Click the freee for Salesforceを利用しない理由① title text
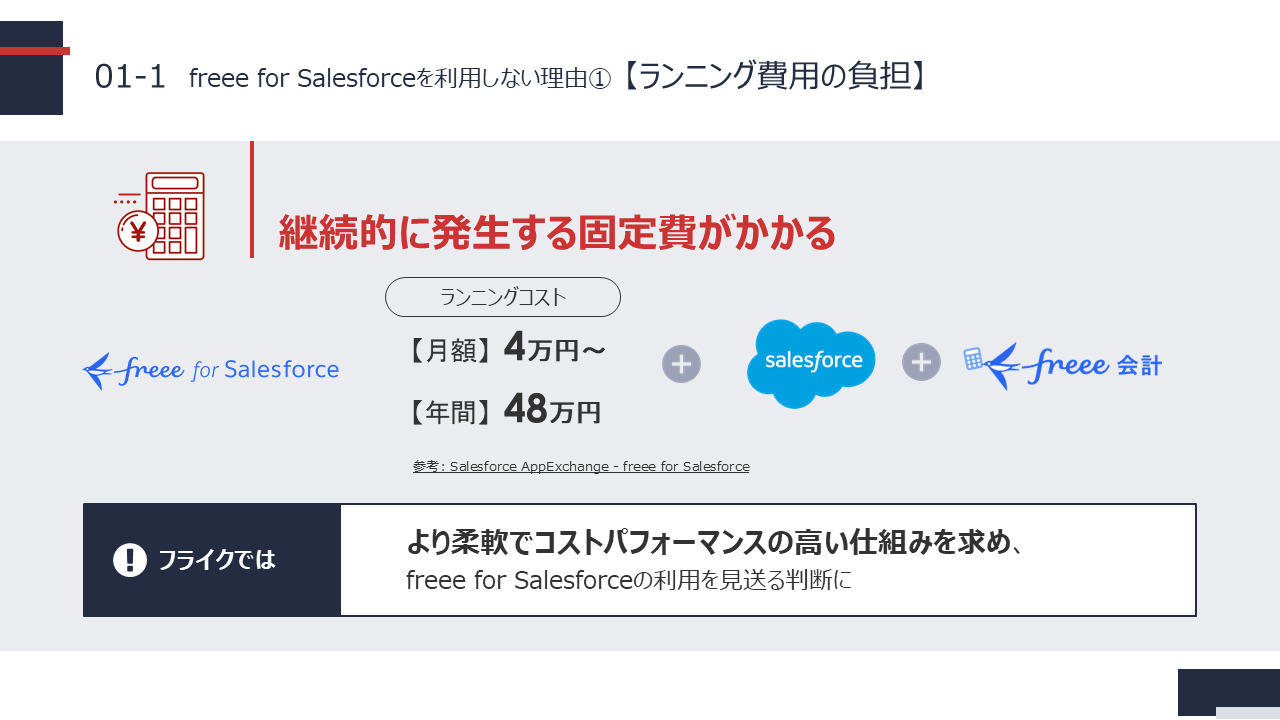 399,78
